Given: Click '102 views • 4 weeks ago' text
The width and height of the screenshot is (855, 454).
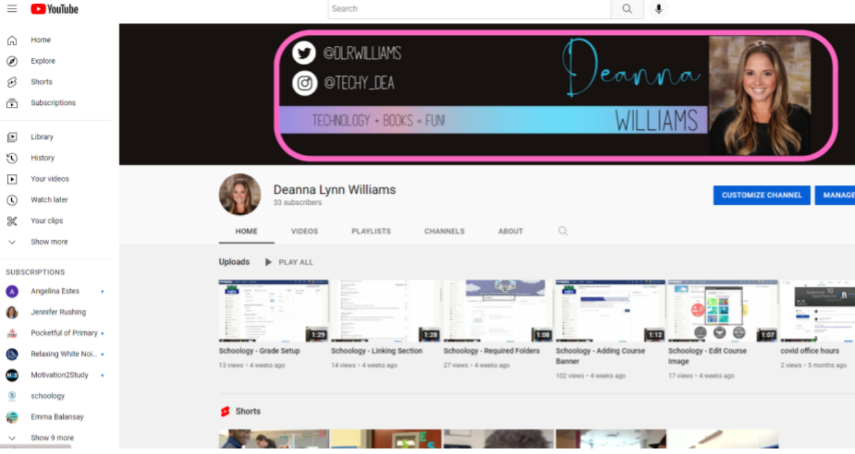Looking at the screenshot, I should pos(591,376).
